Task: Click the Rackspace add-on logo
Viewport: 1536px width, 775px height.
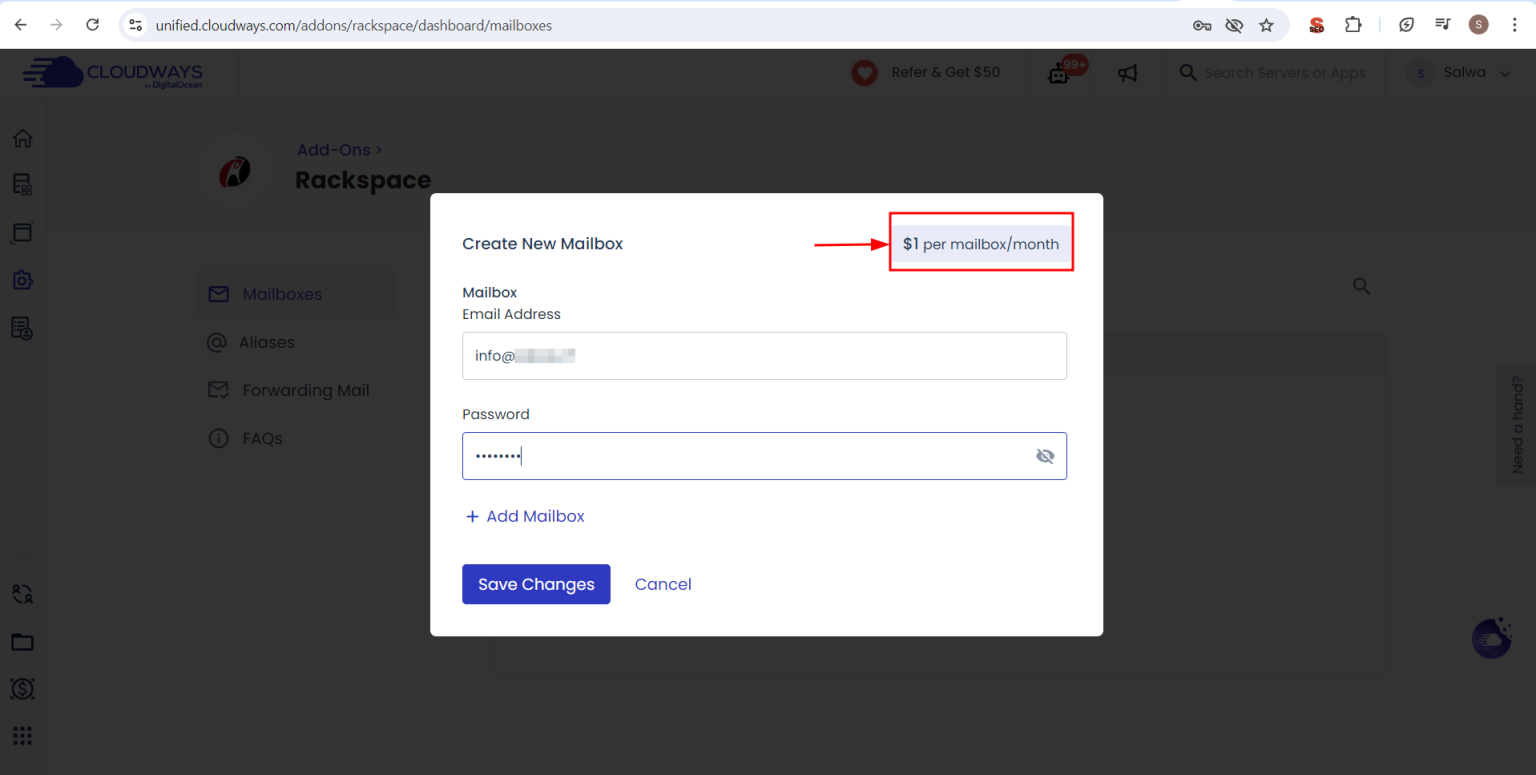Action: [x=234, y=171]
